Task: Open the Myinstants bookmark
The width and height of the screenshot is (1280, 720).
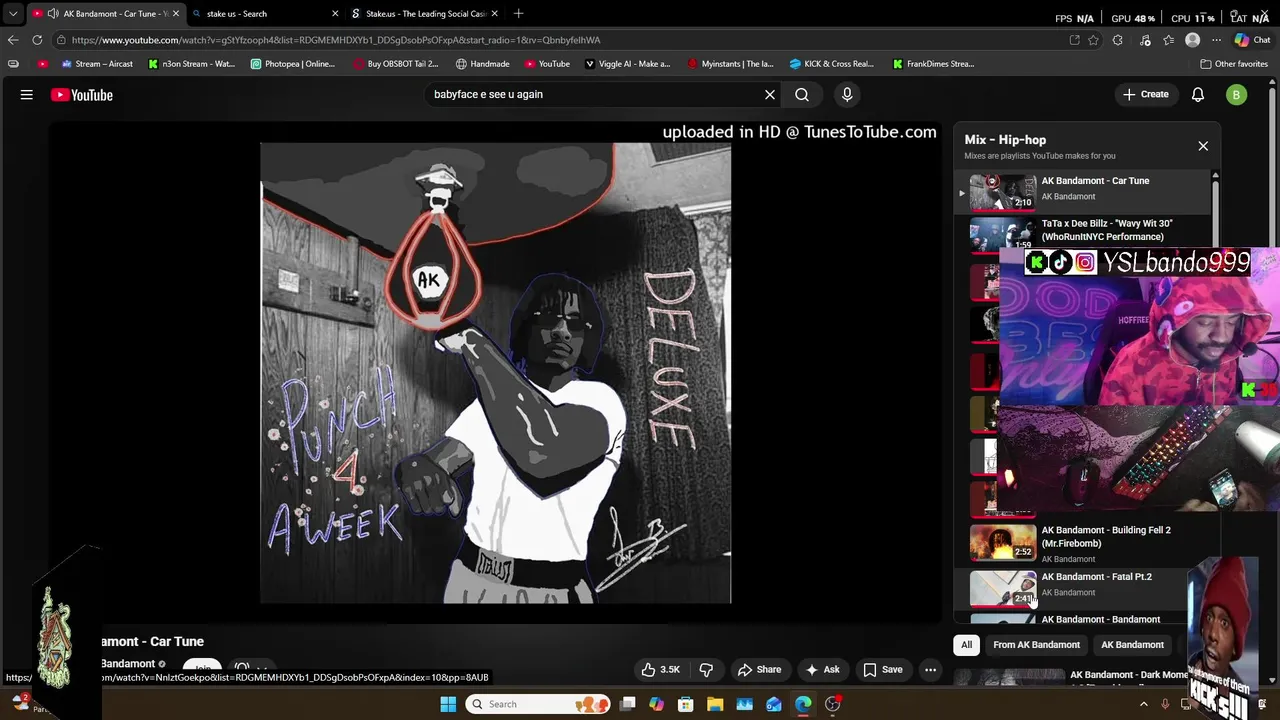Action: tap(731, 64)
